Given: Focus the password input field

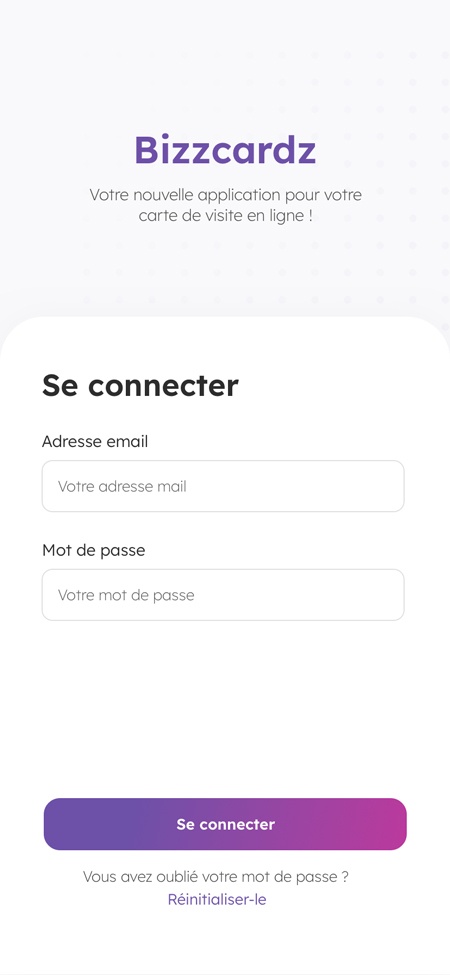Looking at the screenshot, I should (x=223, y=595).
